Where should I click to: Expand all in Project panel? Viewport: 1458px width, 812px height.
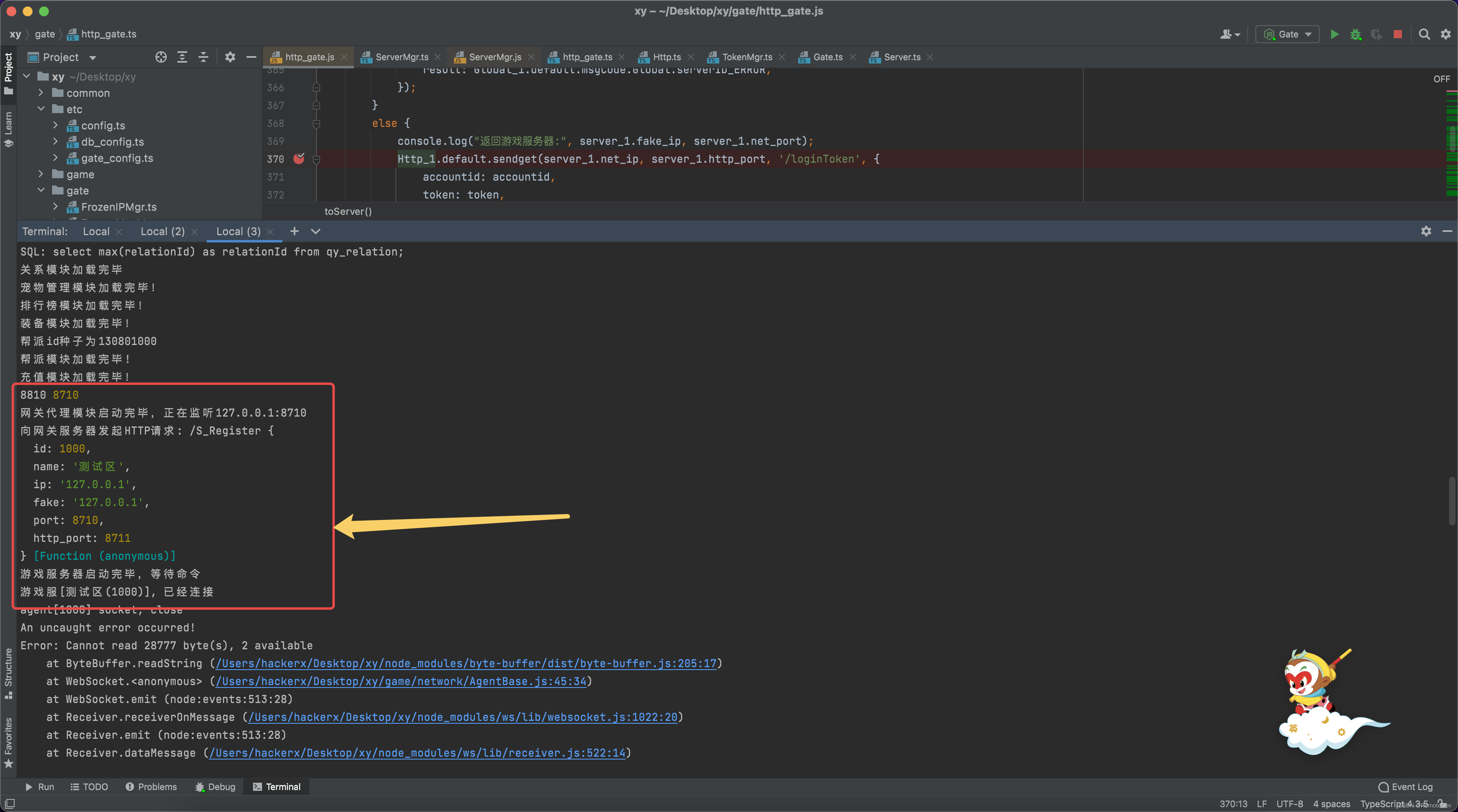click(182, 57)
